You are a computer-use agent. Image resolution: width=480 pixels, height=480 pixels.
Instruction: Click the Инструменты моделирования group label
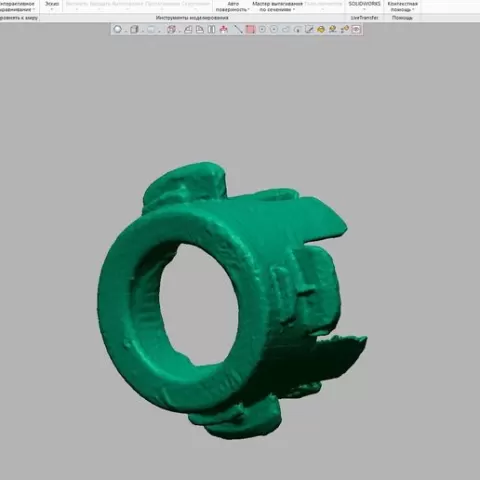[x=192, y=18]
